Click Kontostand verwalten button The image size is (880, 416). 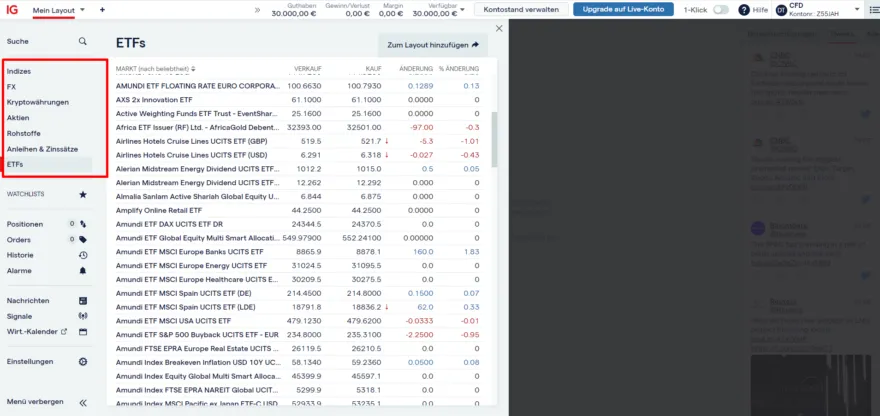(519, 9)
